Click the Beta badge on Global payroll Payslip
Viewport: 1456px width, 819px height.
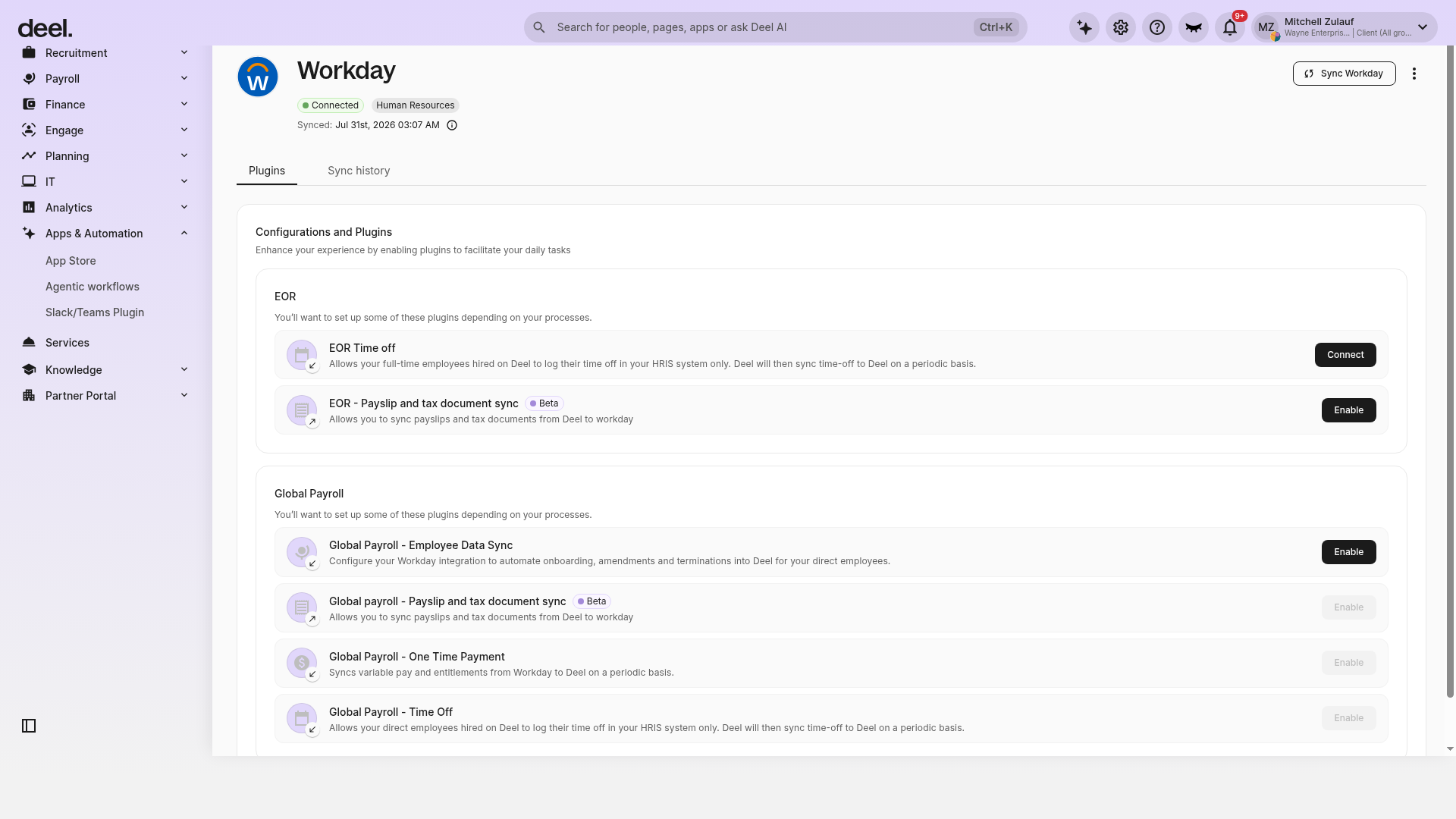point(592,601)
